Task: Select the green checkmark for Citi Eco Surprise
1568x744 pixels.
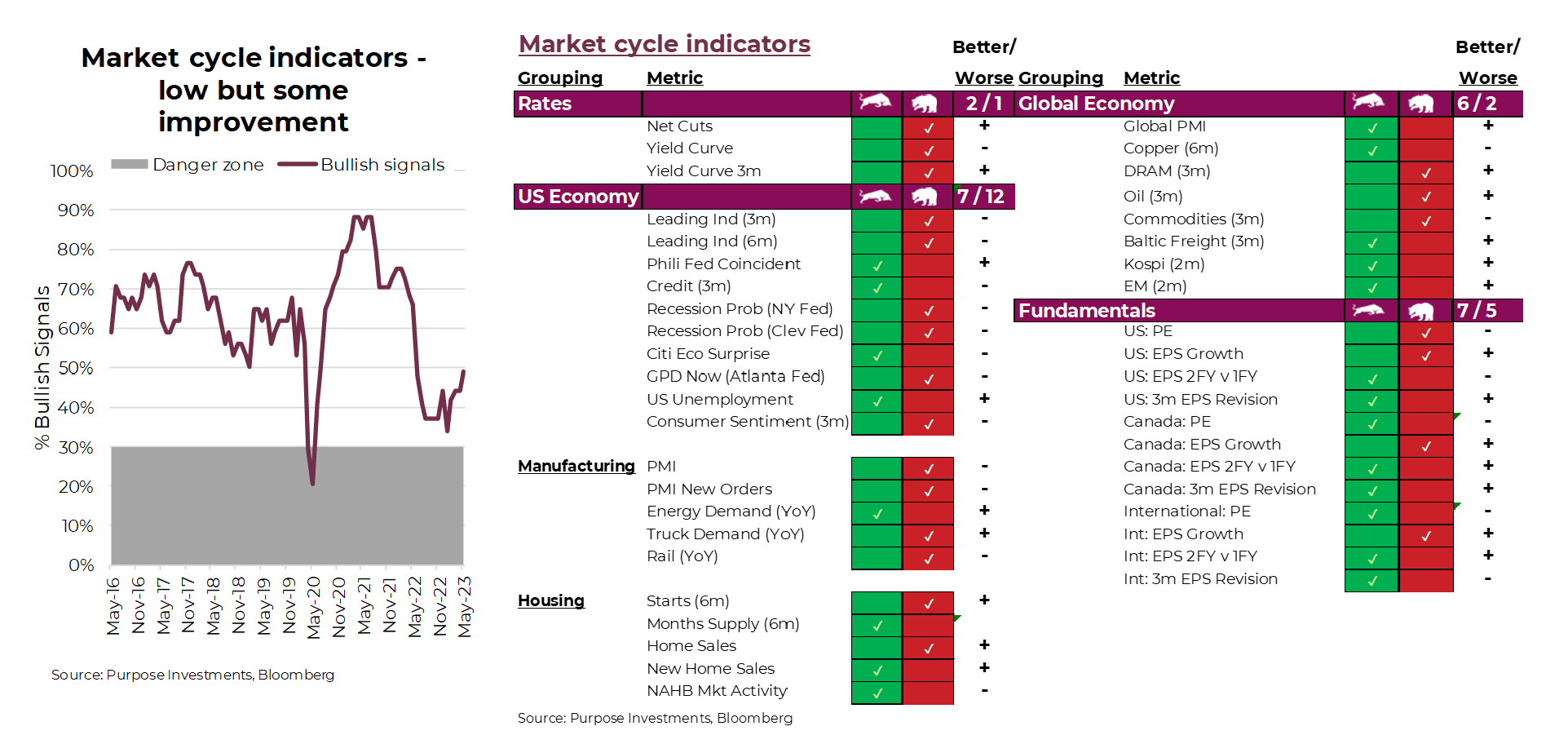Action: pyautogui.click(x=878, y=356)
